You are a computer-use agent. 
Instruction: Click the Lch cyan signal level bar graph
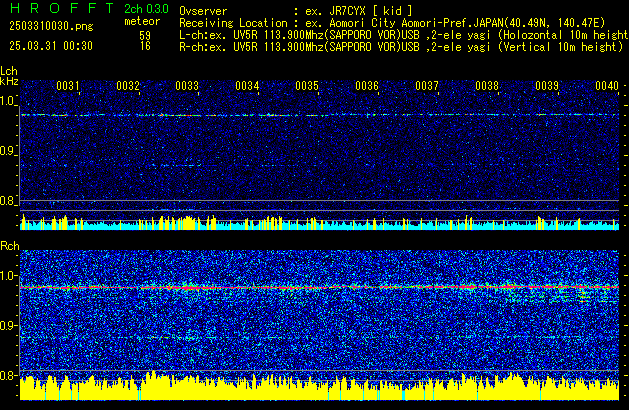[x=320, y=223]
